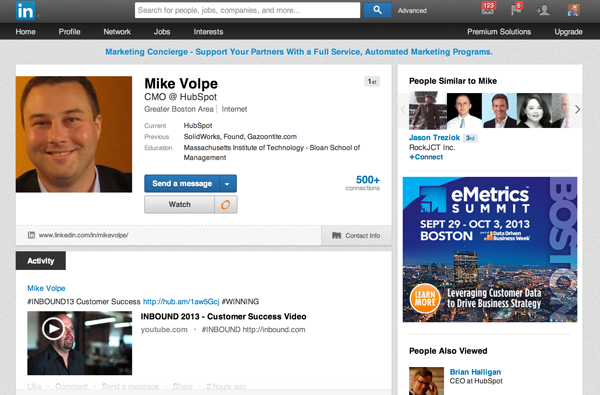Open the Marketing Concierge ad link

click(299, 52)
